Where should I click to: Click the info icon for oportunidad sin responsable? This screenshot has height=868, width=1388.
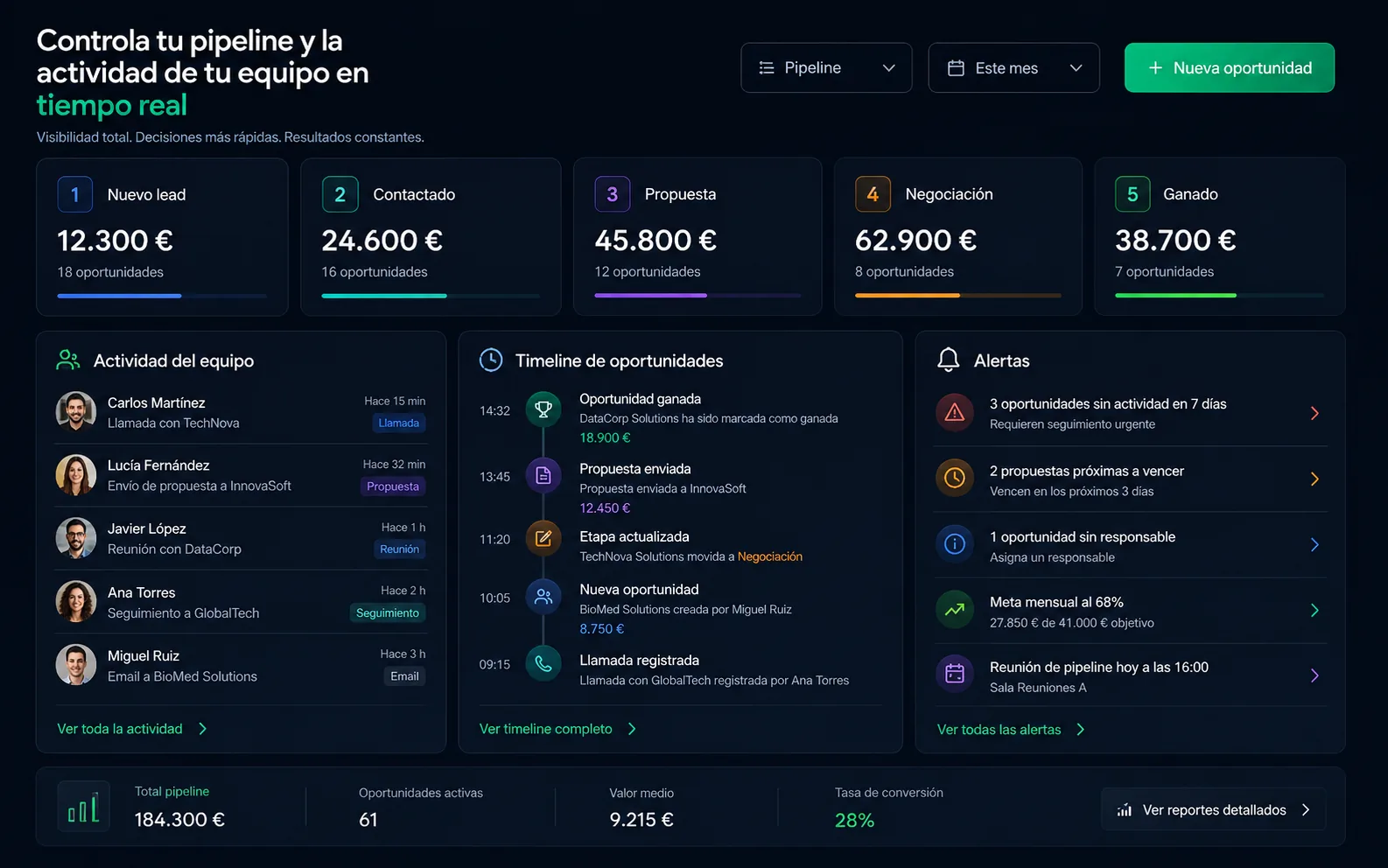(x=955, y=544)
